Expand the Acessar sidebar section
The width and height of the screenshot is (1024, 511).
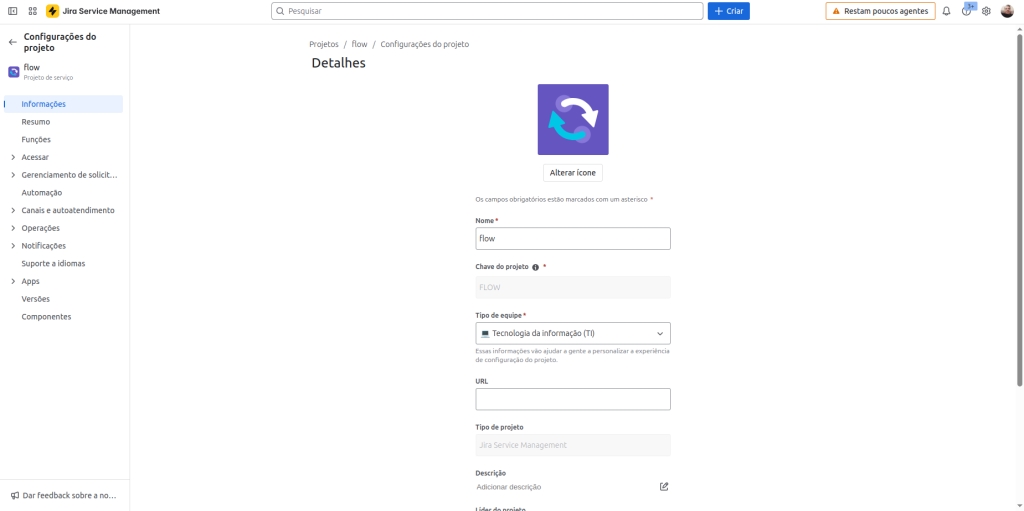[x=13, y=157]
